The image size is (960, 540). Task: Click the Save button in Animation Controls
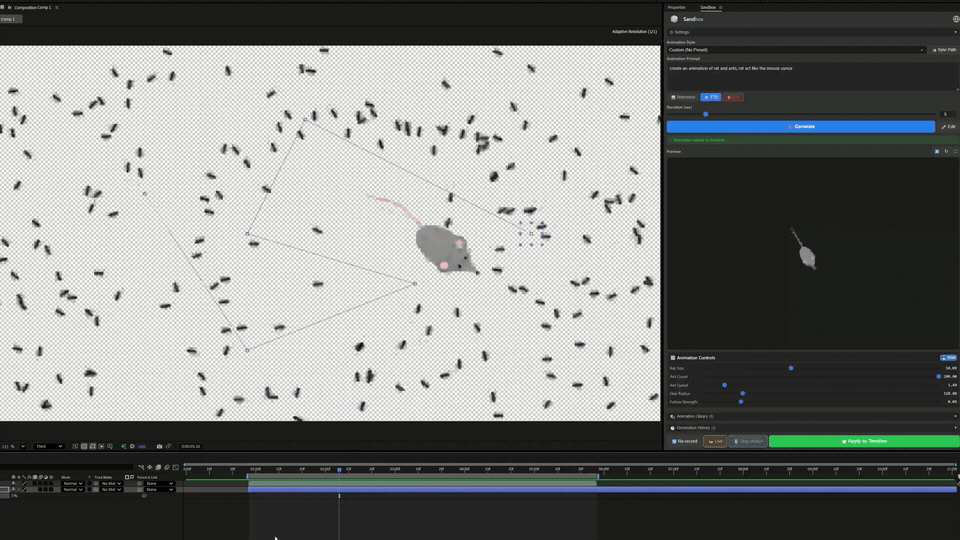[x=948, y=357]
